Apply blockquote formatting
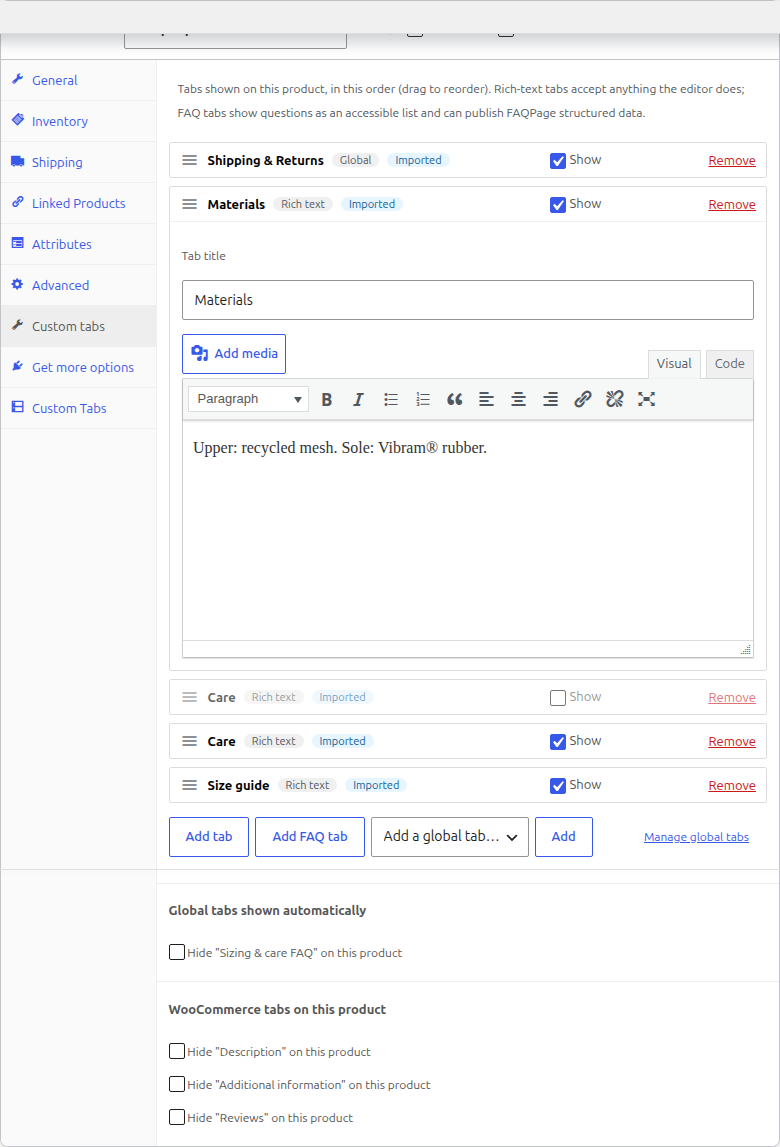 (454, 399)
